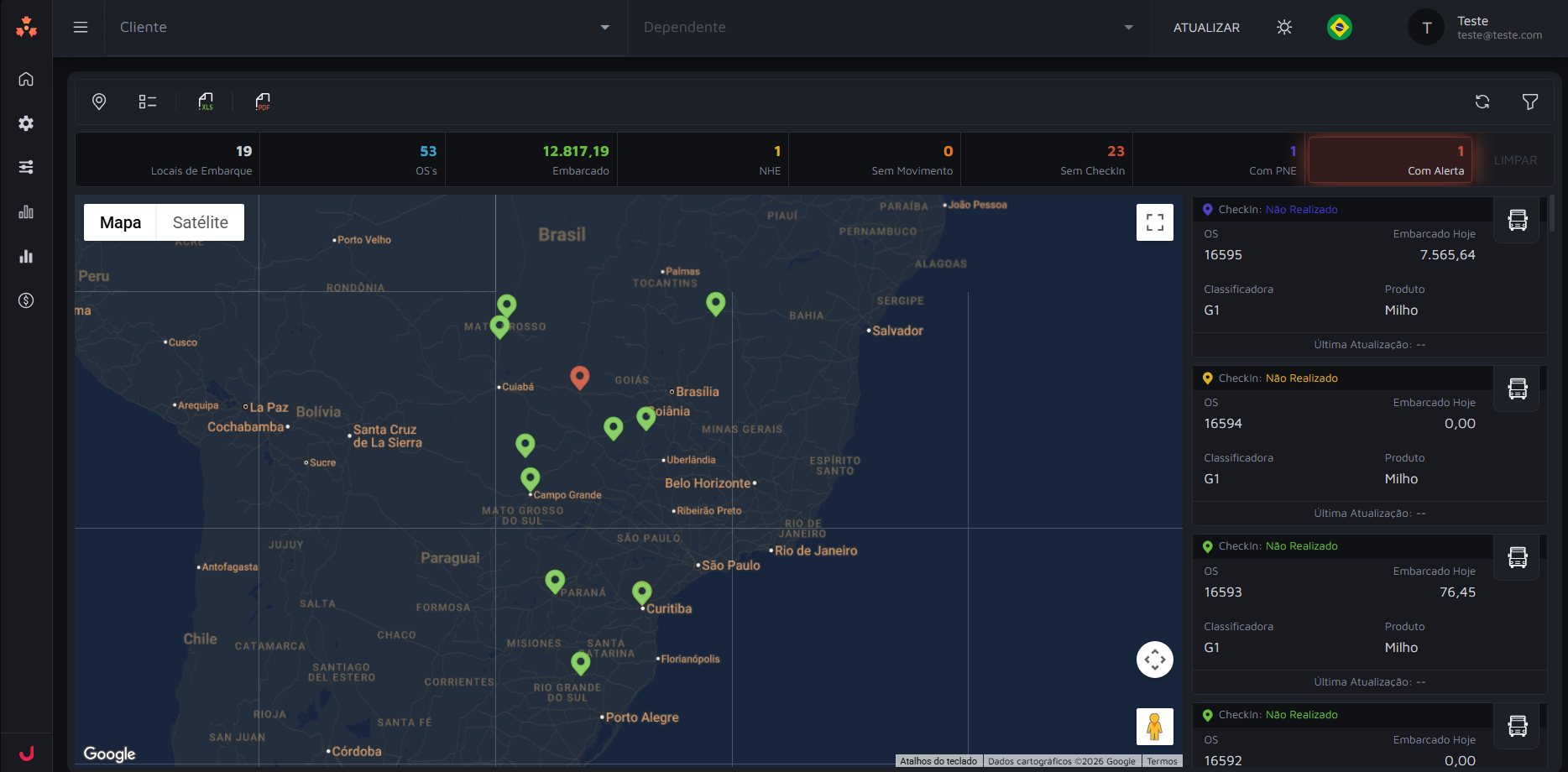The height and width of the screenshot is (772, 1568).
Task: Click the bottom-left red sidebar logo
Action: (26, 753)
